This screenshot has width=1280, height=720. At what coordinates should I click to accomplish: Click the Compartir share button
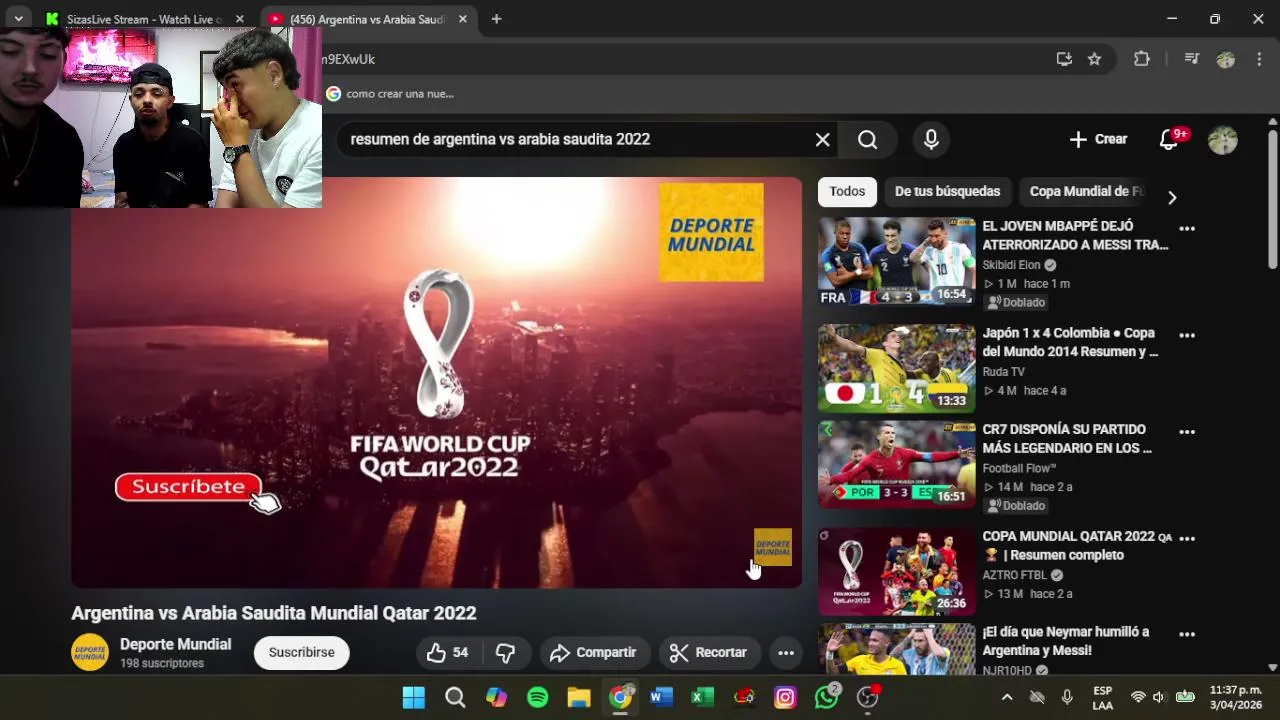(594, 653)
